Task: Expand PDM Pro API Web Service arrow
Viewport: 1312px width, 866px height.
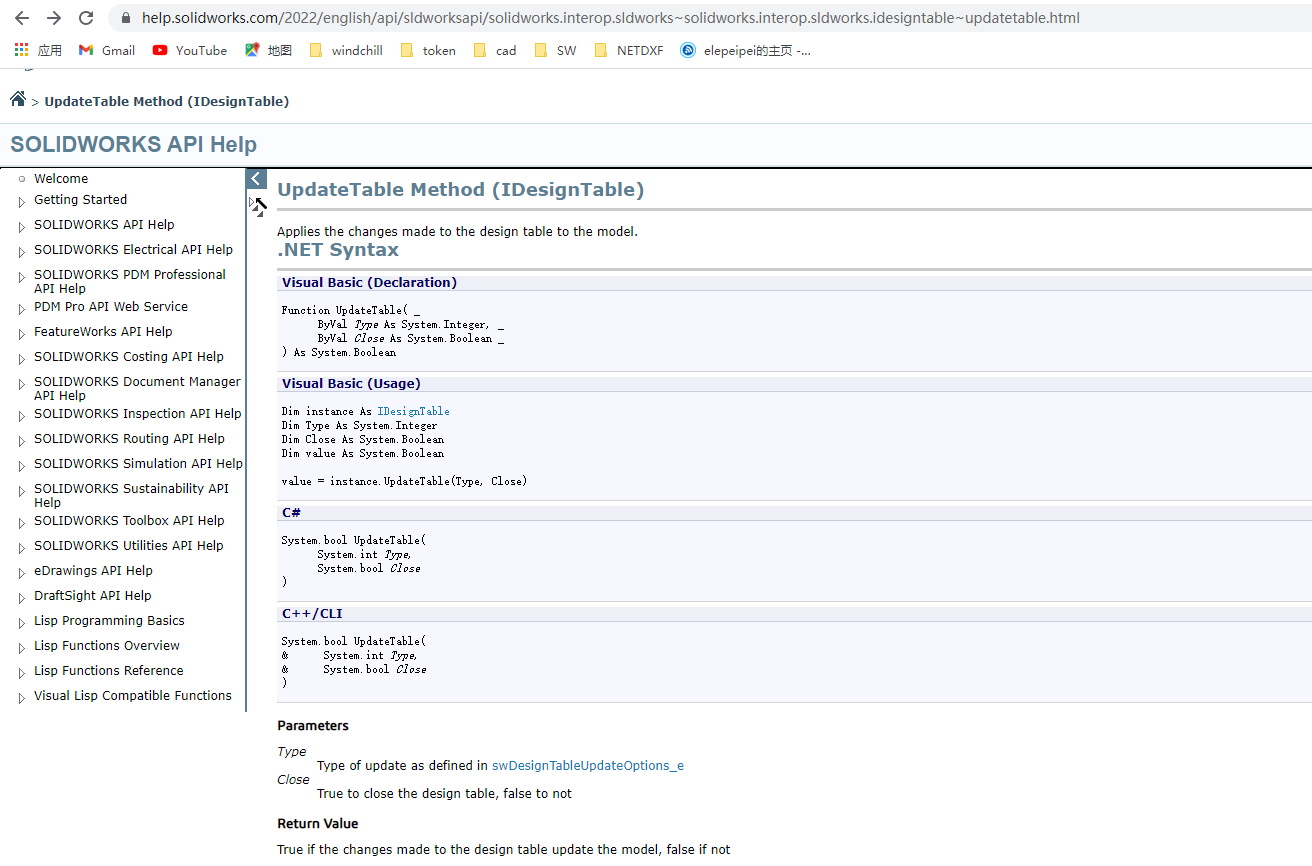Action: [x=22, y=309]
